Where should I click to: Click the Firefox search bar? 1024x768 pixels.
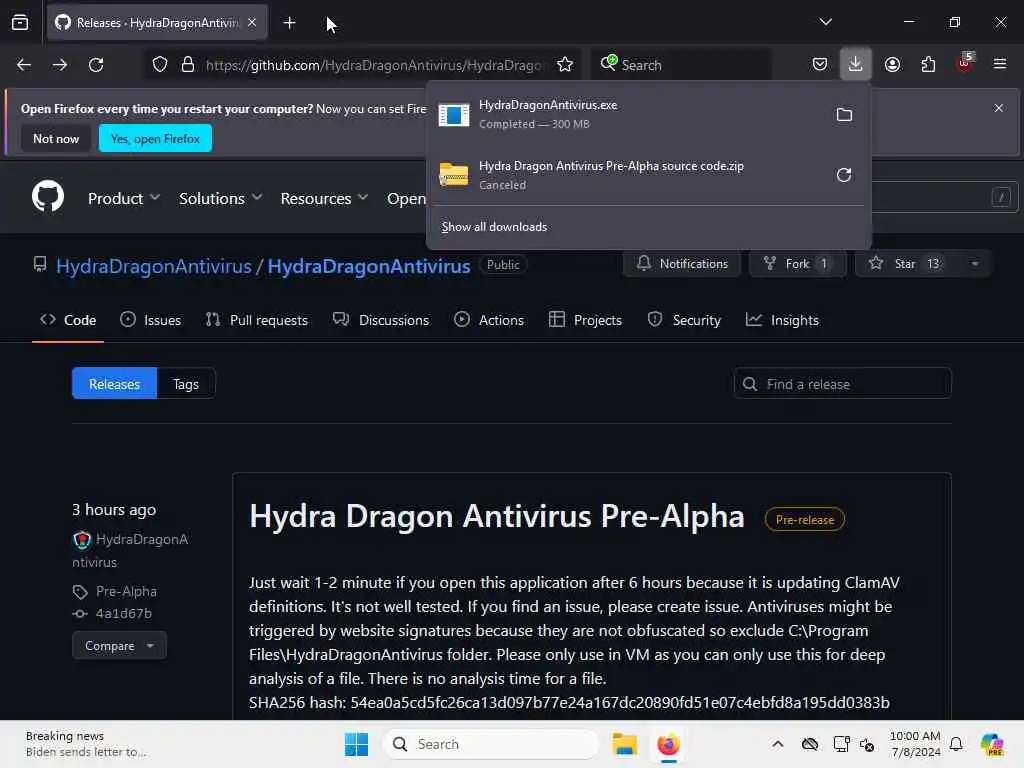[x=681, y=65]
